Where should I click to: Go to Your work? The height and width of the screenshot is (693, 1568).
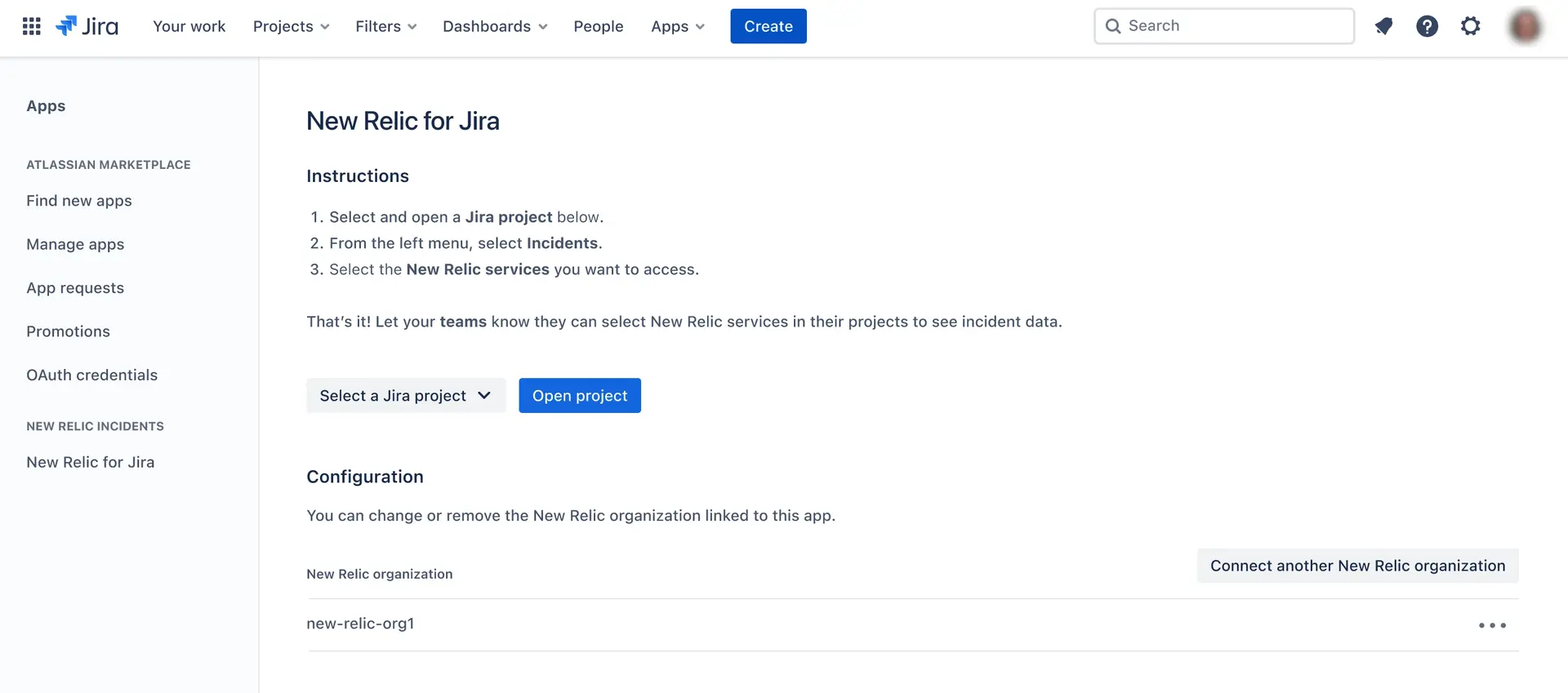pyautogui.click(x=189, y=26)
